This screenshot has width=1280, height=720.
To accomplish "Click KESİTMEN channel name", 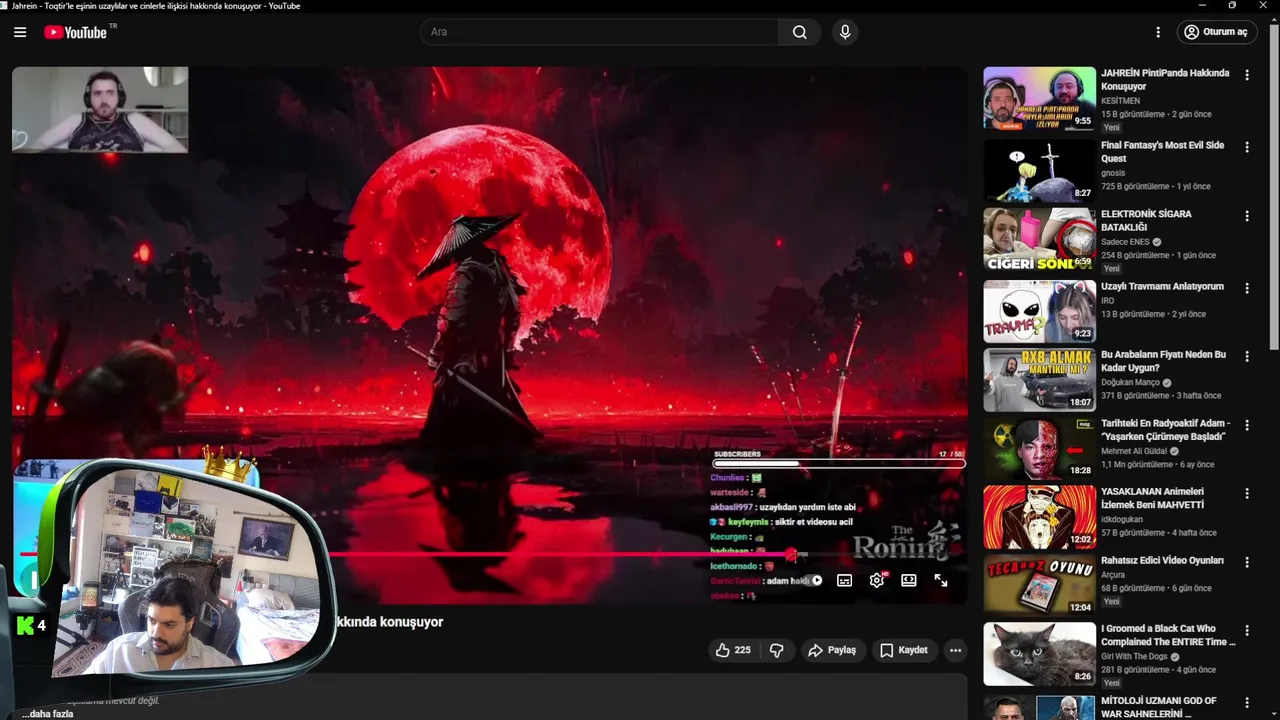I will coord(1120,101).
